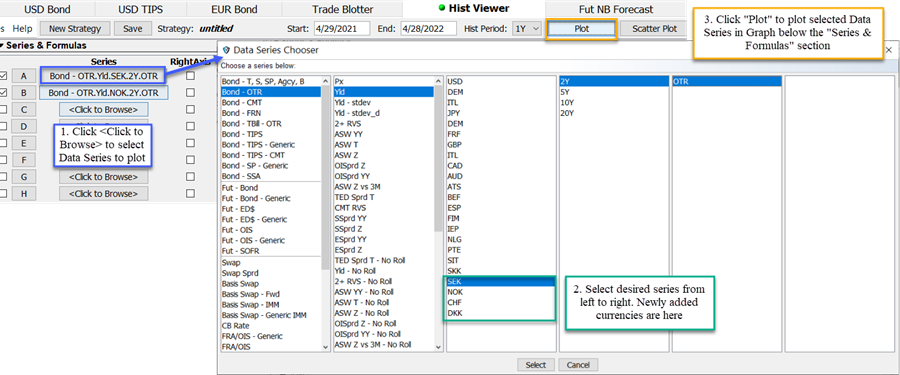
Task: Open the Hist Period 1Y dropdown
Action: 527,28
